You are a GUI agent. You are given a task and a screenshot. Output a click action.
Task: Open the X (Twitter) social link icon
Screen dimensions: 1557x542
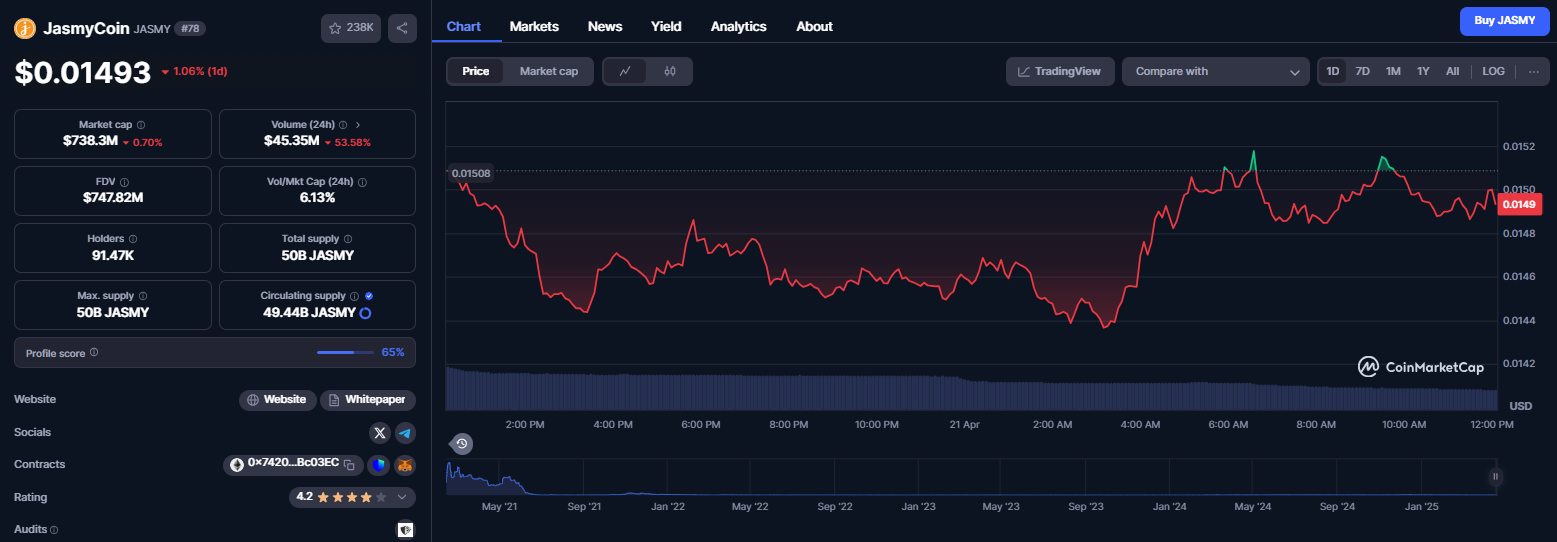click(x=379, y=433)
